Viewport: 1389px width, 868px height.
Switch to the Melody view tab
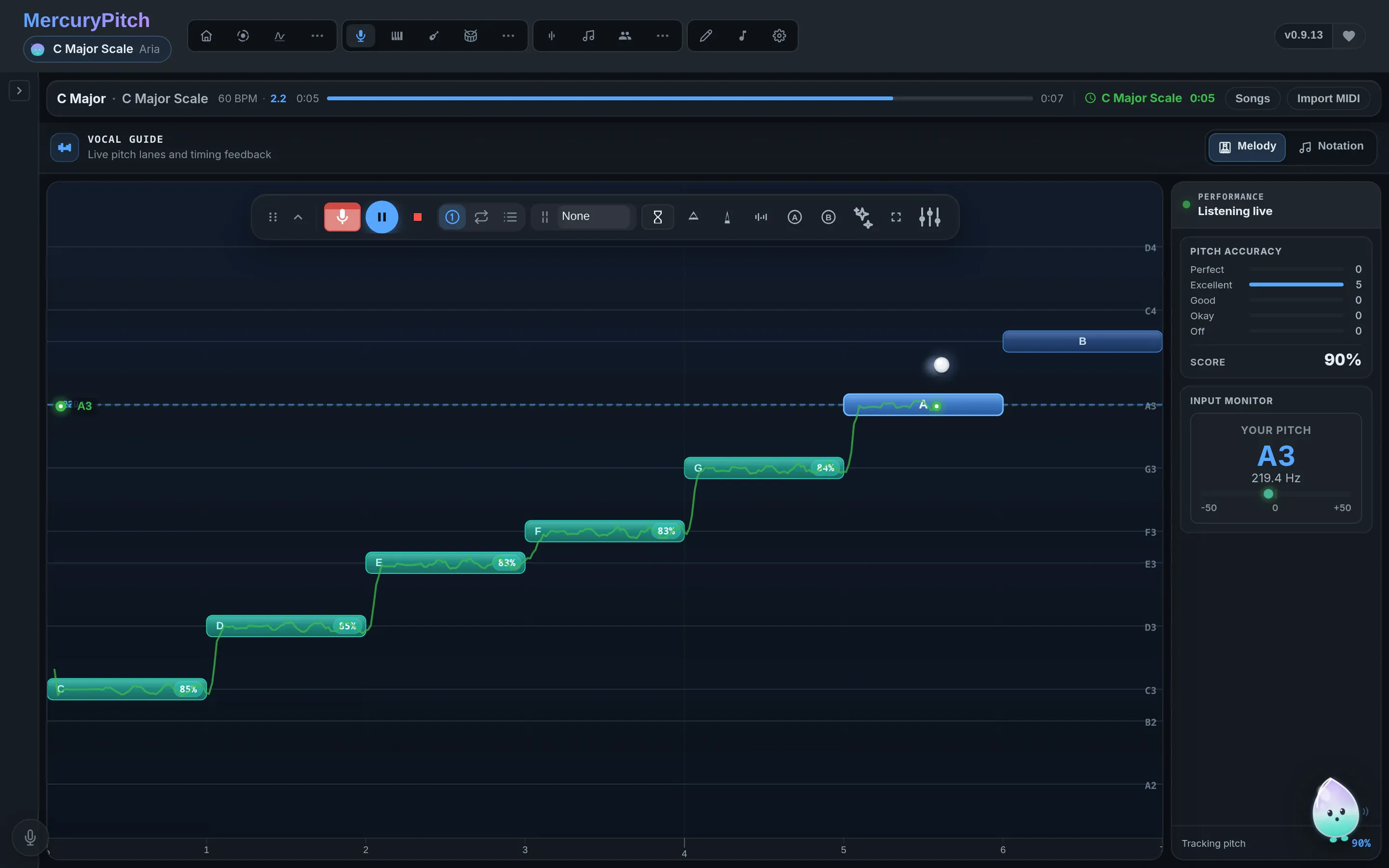(x=1247, y=147)
